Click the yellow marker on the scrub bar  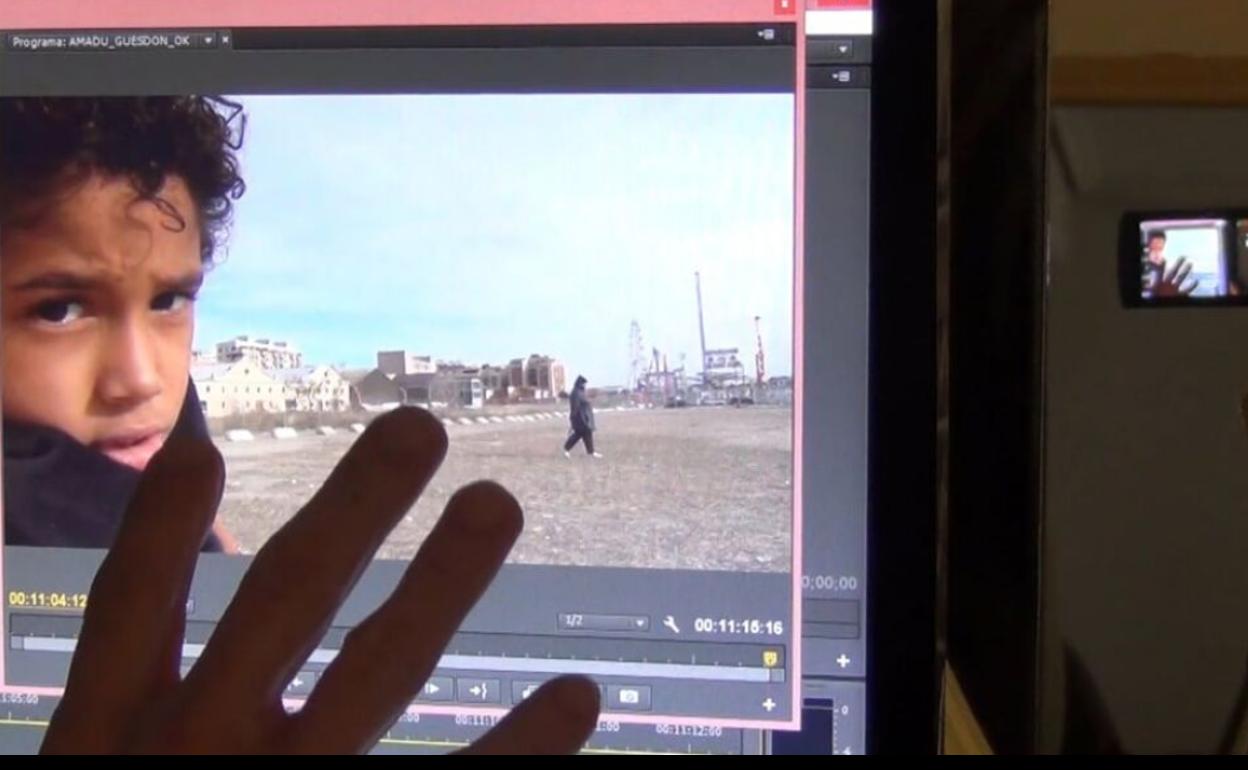pyautogui.click(x=770, y=658)
